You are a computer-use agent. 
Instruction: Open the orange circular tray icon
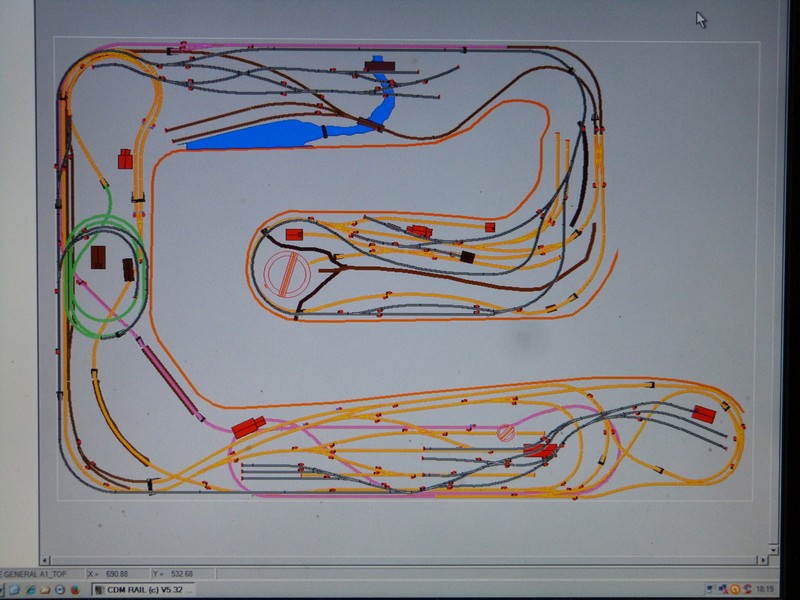(x=735, y=589)
